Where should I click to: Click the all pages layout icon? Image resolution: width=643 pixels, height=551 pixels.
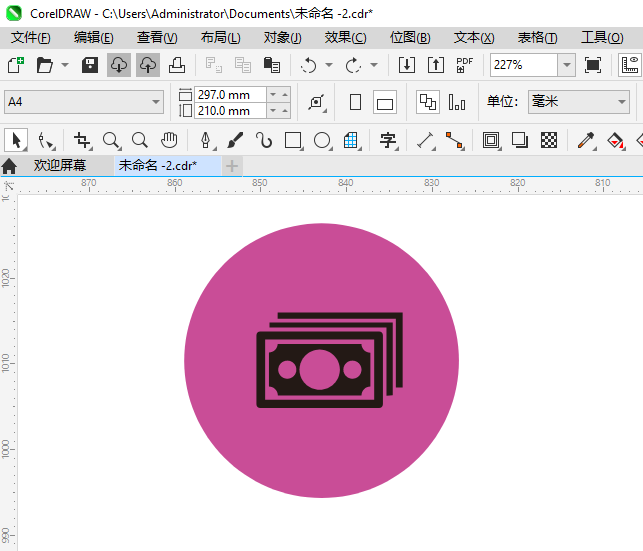(x=428, y=102)
